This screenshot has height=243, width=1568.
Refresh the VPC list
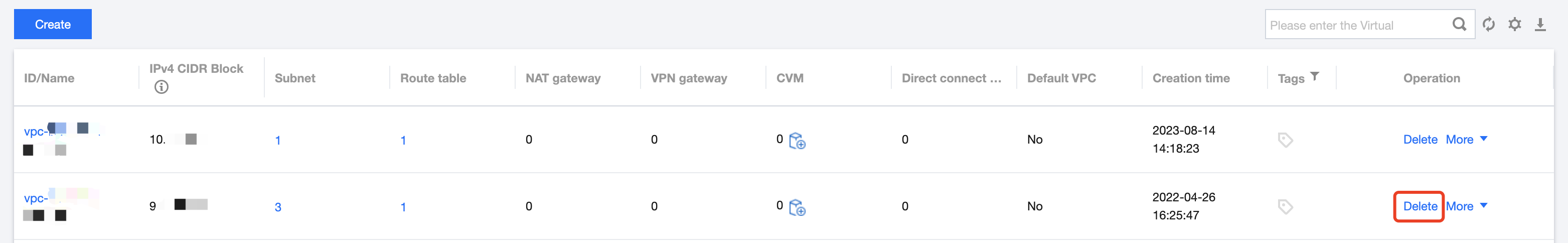pyautogui.click(x=1489, y=25)
